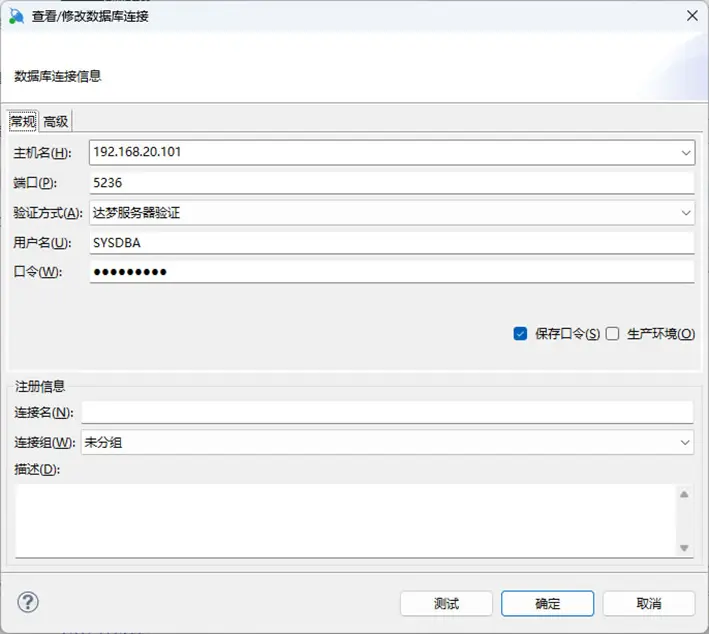This screenshot has height=634, width=709.
Task: Switch to the 高级 tab
Action: coord(56,121)
